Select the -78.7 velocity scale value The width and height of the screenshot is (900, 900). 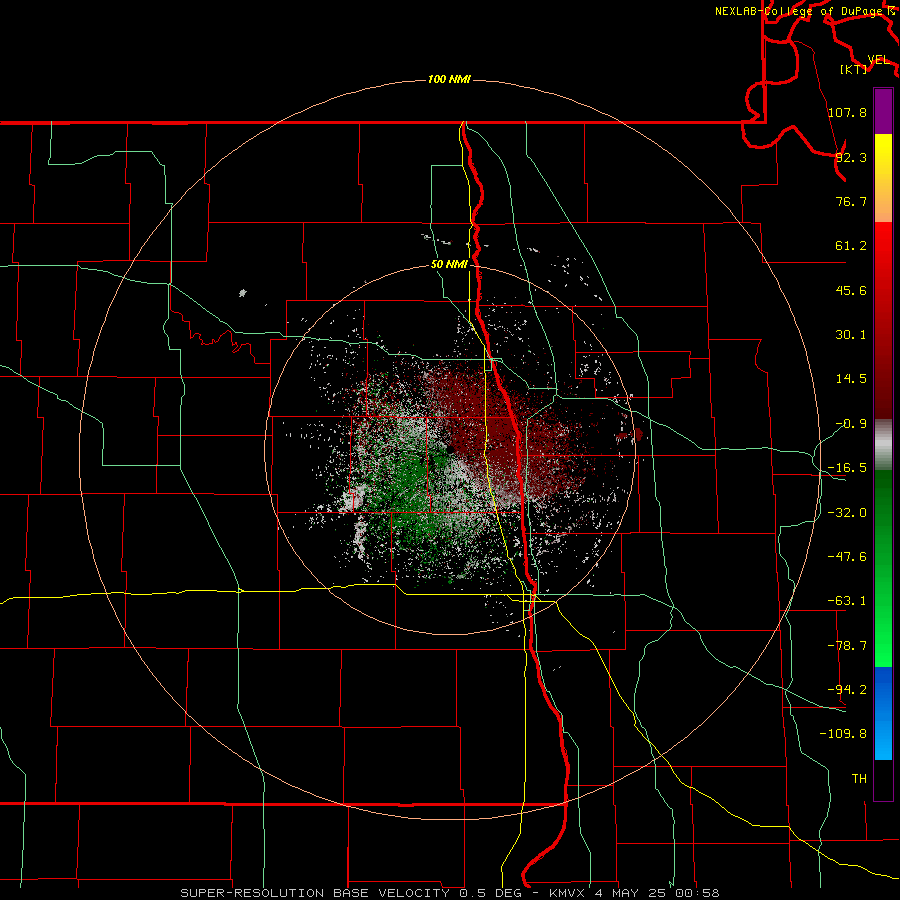pos(847,646)
